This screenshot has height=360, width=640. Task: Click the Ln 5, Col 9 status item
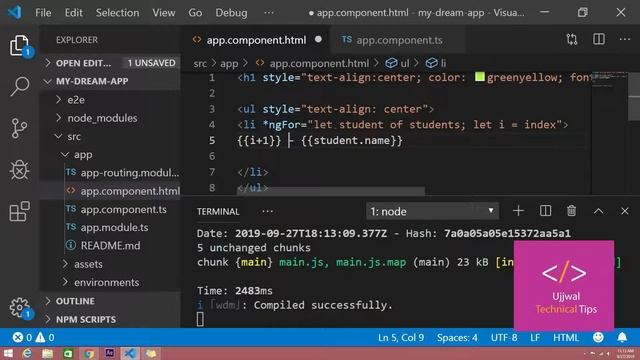click(x=401, y=338)
